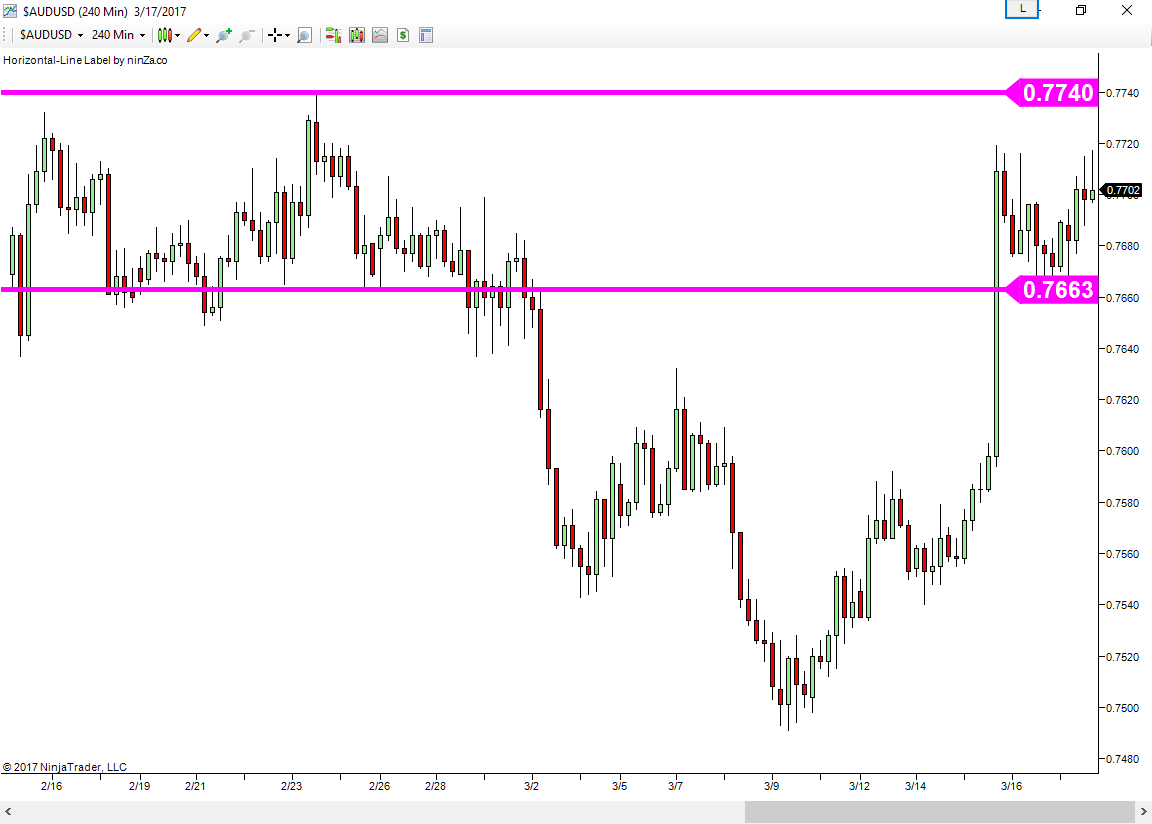Click the horizontal scrollbar thumb
Image resolution: width=1152 pixels, height=824 pixels.
(940, 812)
